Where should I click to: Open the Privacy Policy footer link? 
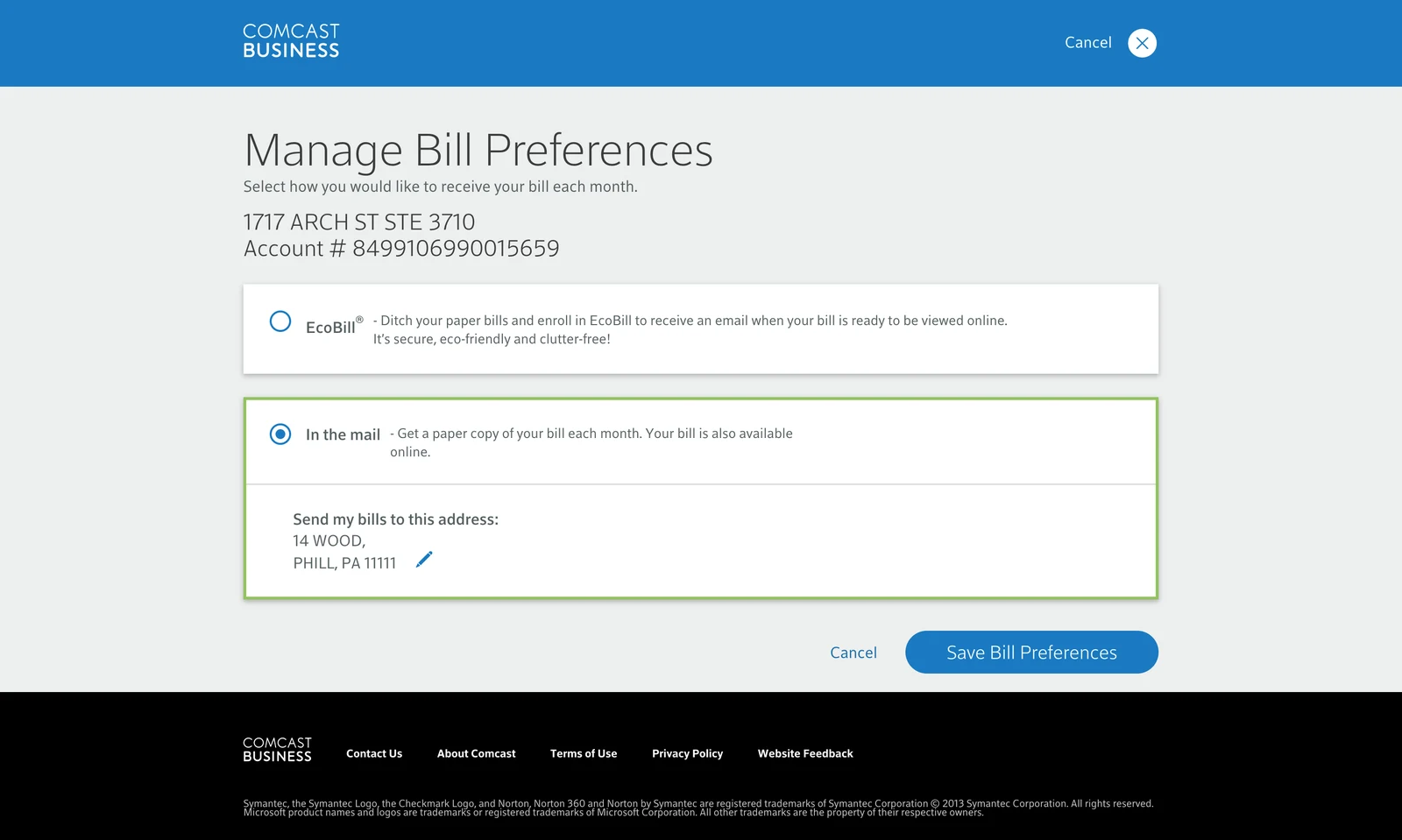click(688, 753)
